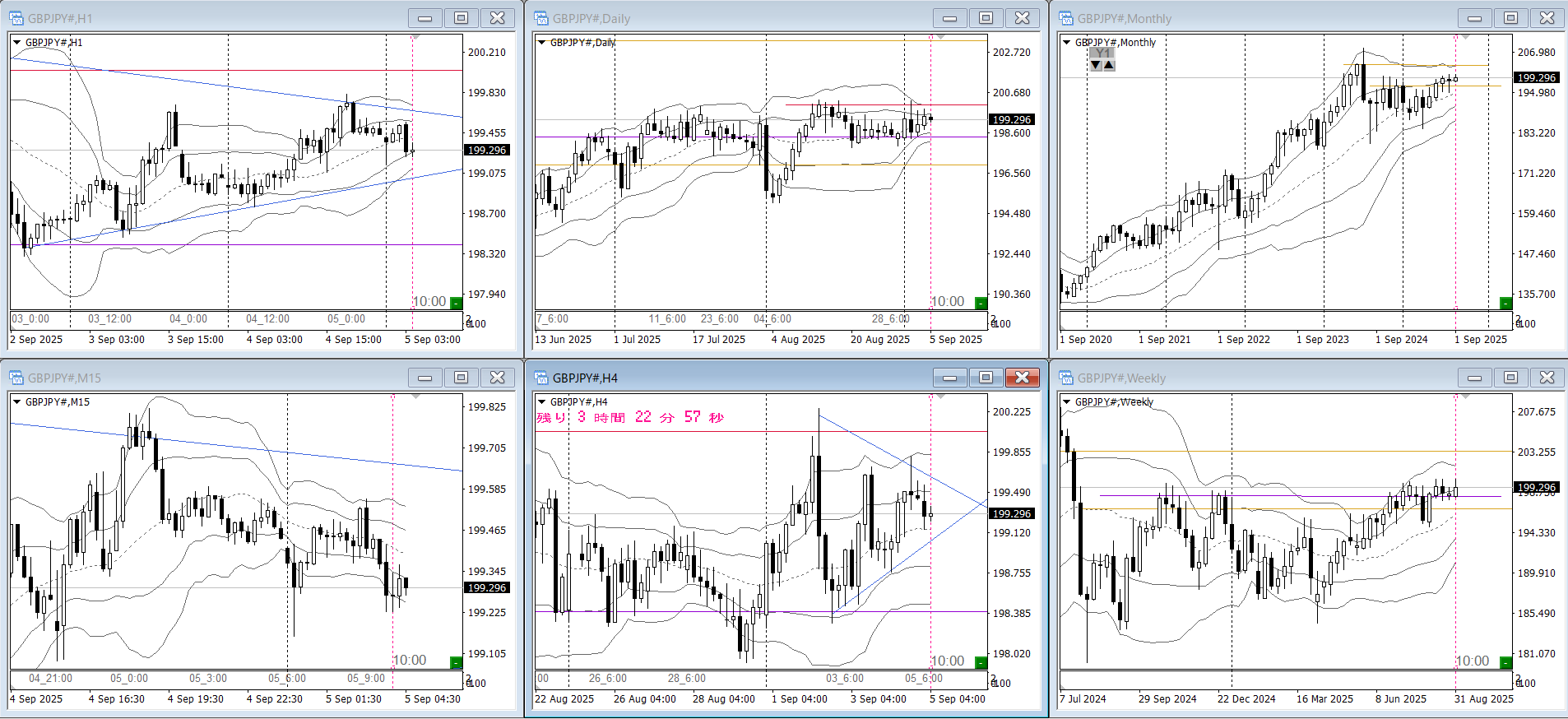Click the gray chart shift marker on H1 chart
The height and width of the screenshot is (719, 1568).
(415, 38)
